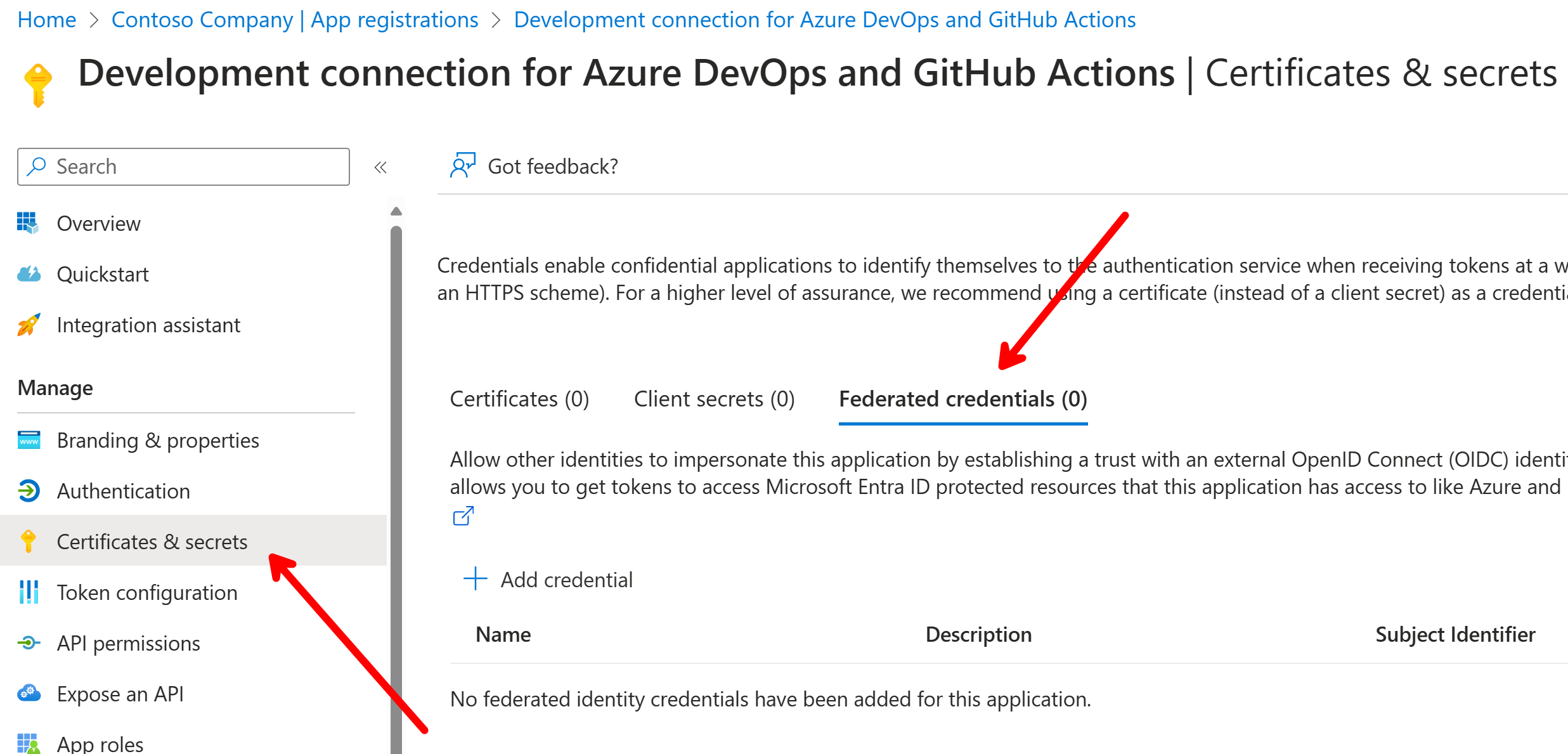Click the sidebar vertical scrollbar thumb
Image resolution: width=1568 pixels, height=754 pixels.
(x=396, y=490)
